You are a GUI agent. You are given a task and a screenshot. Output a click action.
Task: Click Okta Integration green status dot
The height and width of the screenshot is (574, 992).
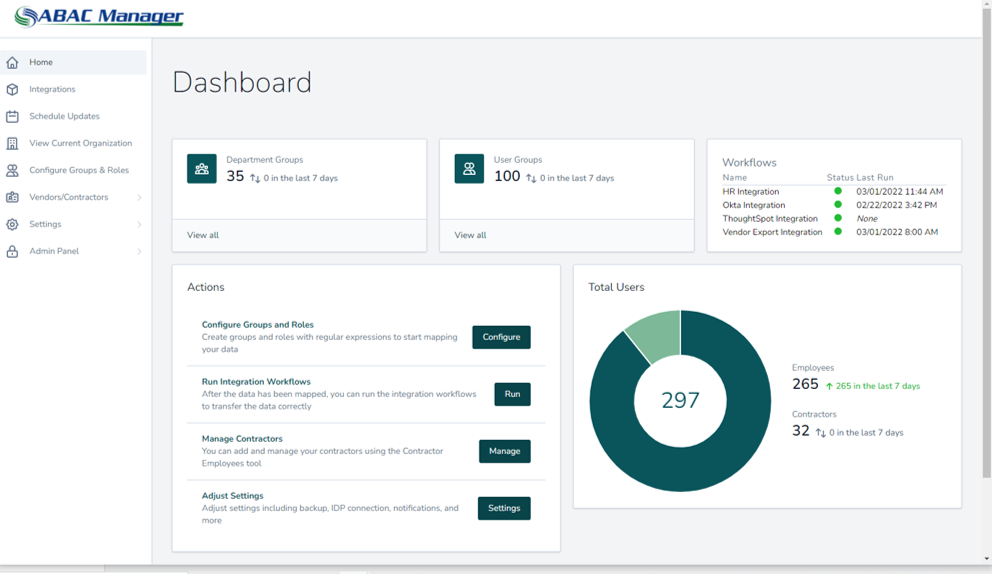[838, 204]
